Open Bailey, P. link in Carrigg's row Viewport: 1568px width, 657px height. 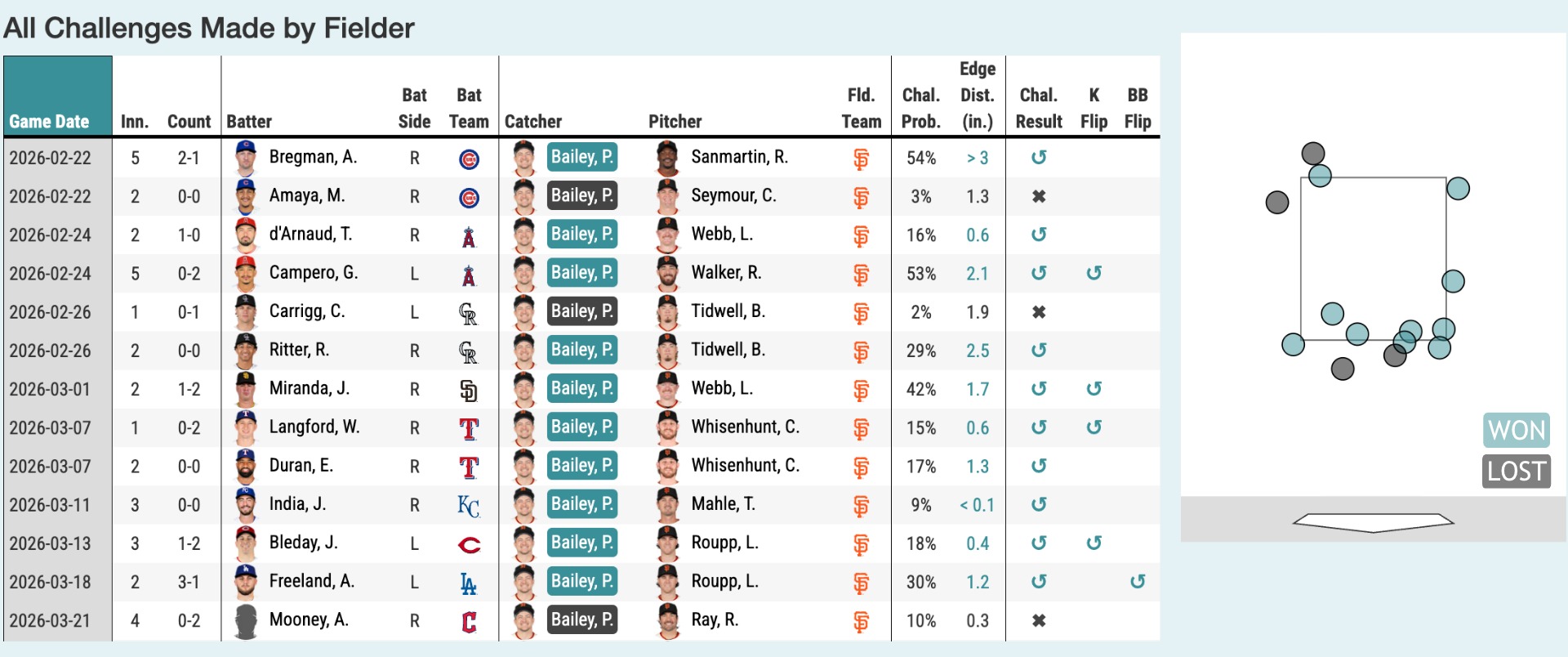pos(582,311)
